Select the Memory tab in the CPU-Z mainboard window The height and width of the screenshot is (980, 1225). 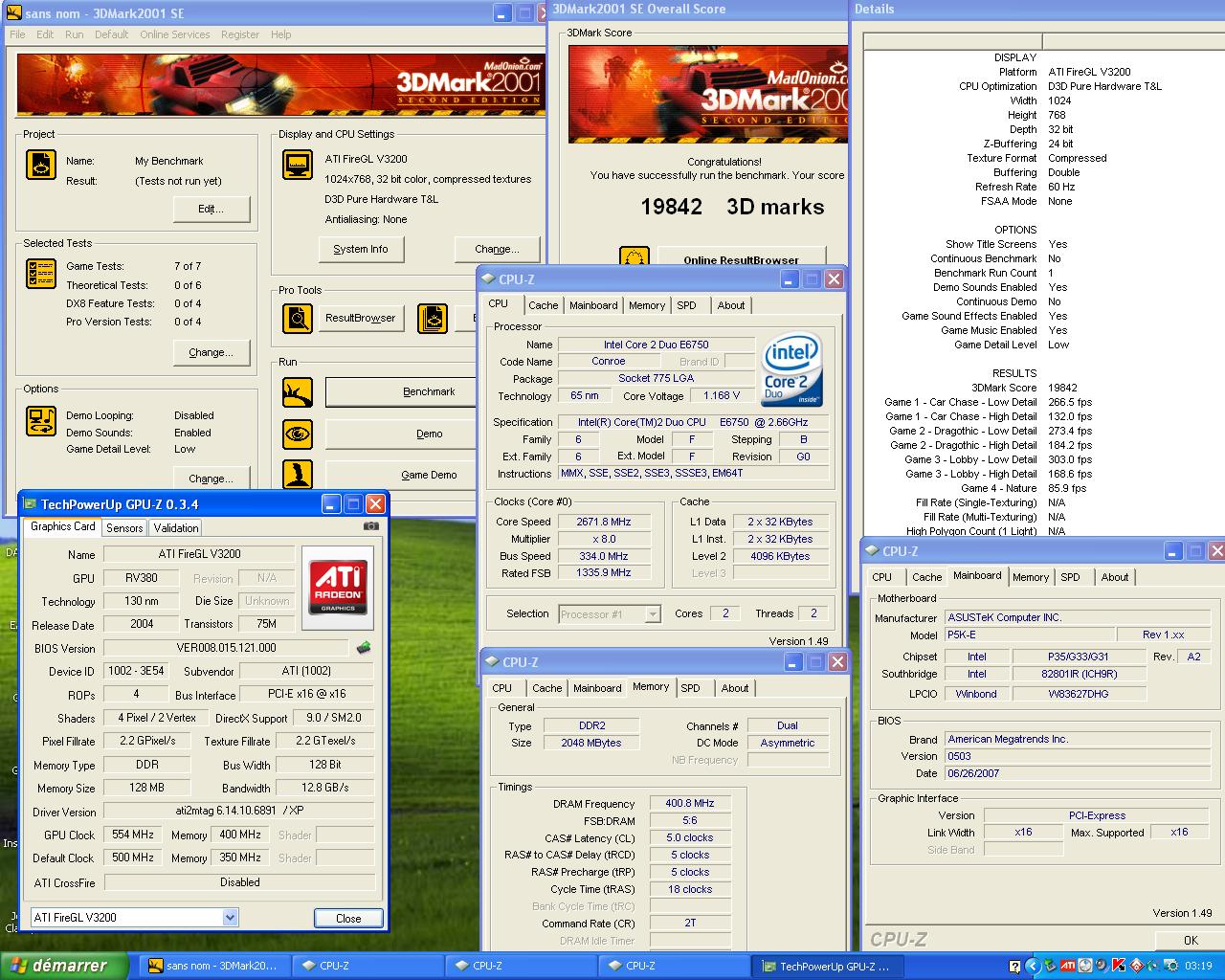pos(1031,577)
